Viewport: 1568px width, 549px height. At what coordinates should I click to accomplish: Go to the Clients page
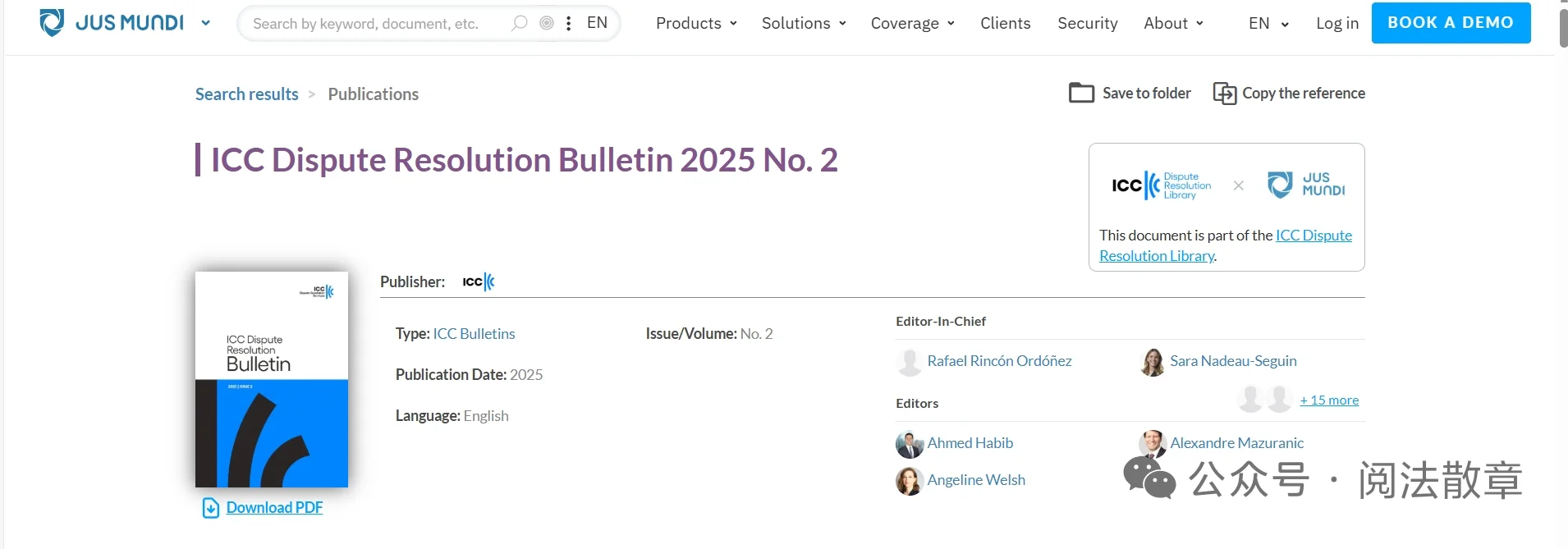(x=1005, y=23)
